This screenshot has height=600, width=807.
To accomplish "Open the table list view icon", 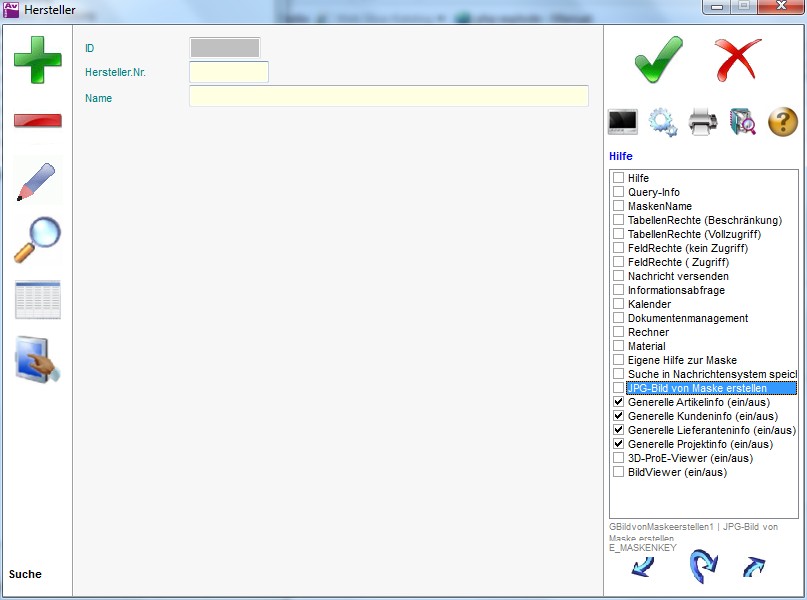I will click(37, 300).
